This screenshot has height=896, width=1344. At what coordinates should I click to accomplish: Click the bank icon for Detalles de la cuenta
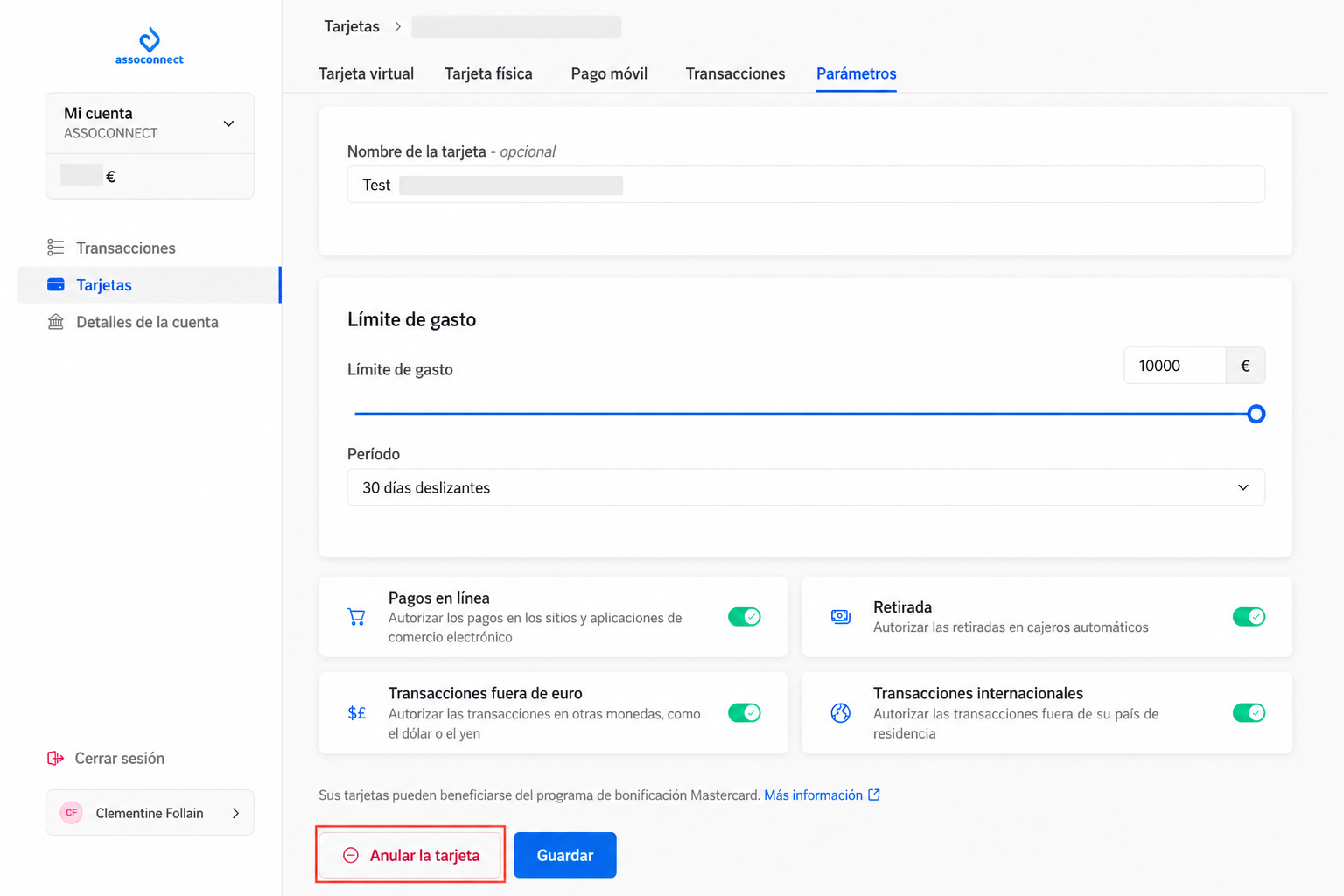coord(56,322)
